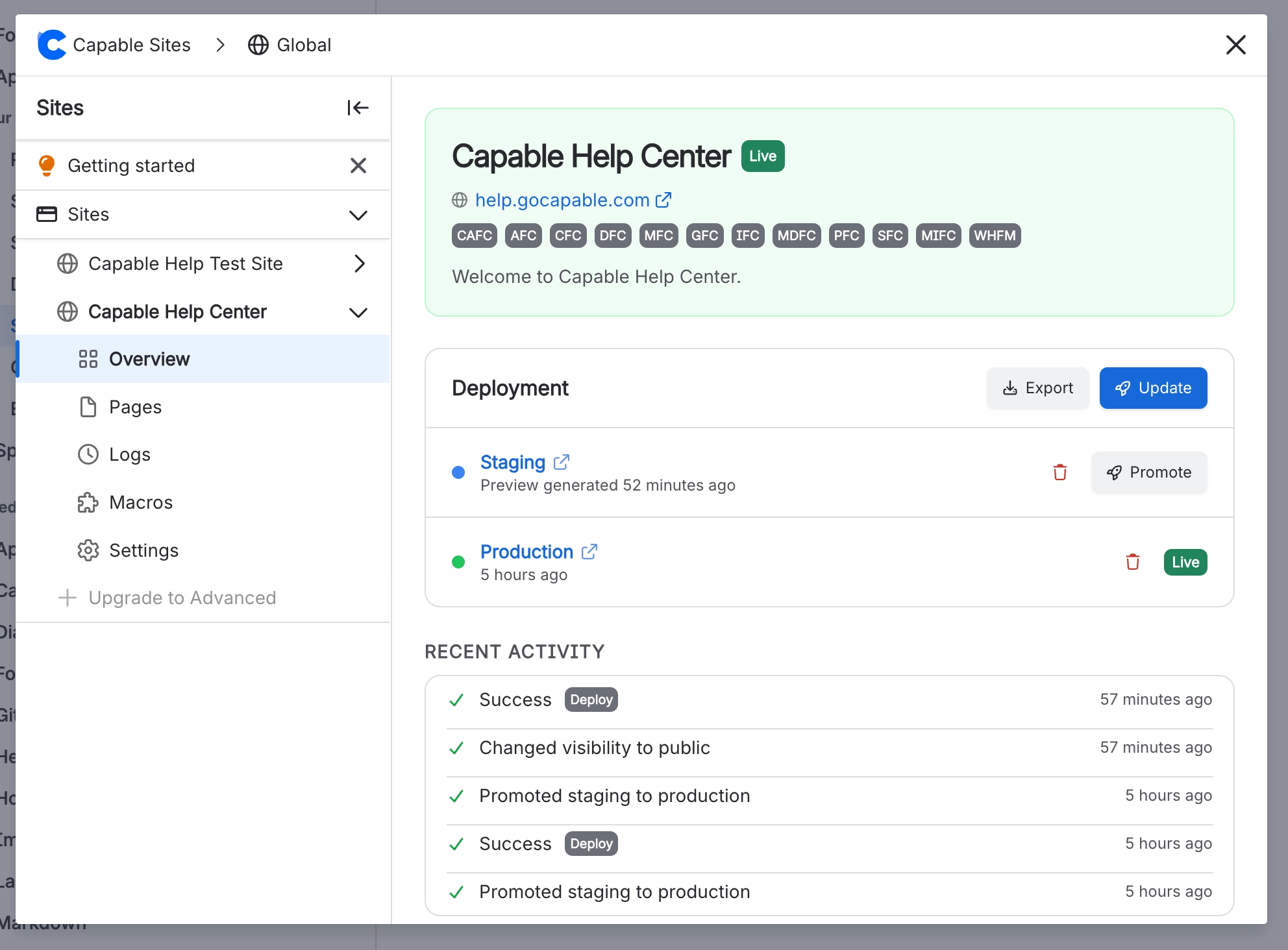Open the site Settings section
This screenshot has height=950, width=1288.
[x=203, y=550]
